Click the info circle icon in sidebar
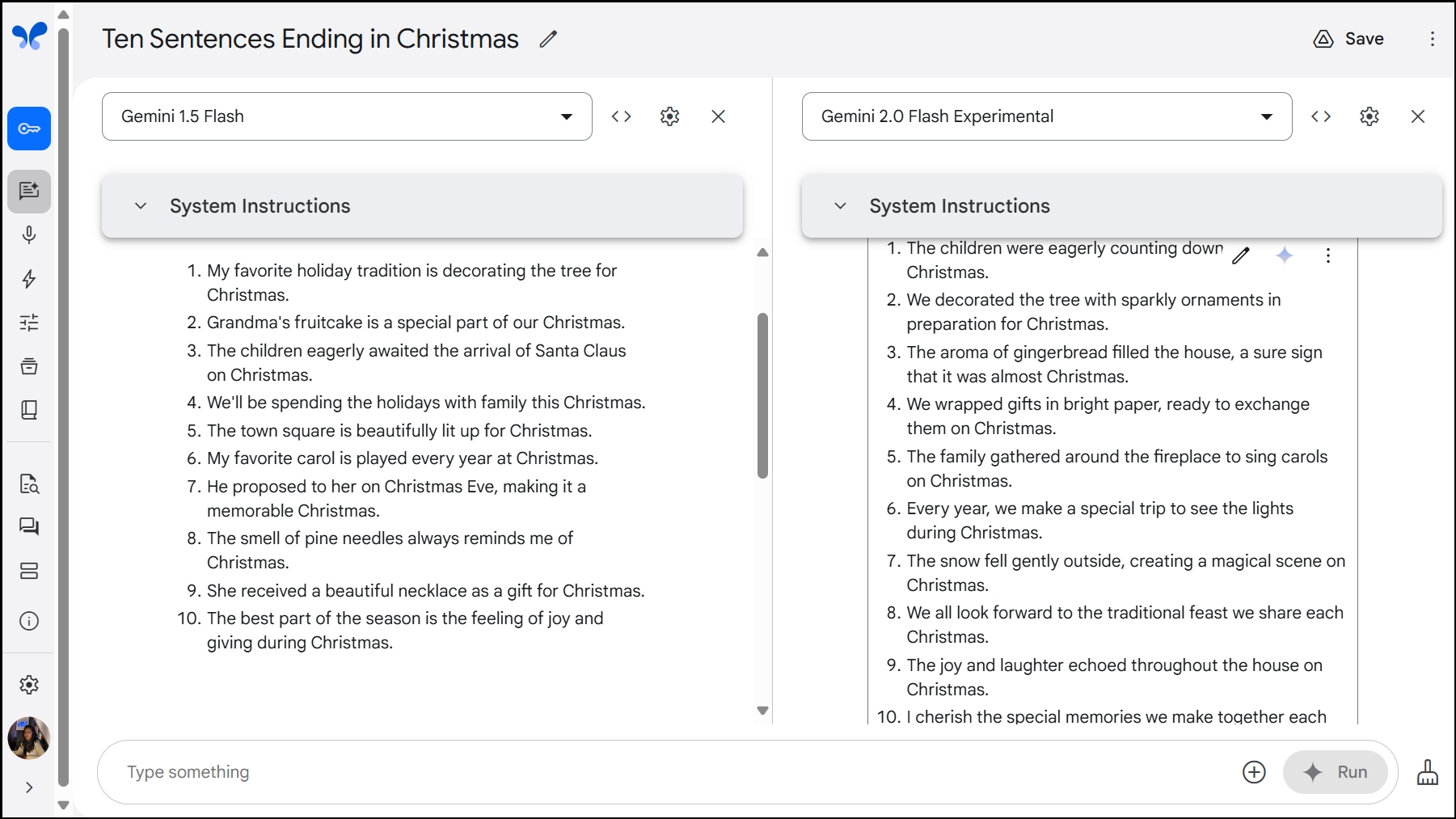 [x=29, y=621]
